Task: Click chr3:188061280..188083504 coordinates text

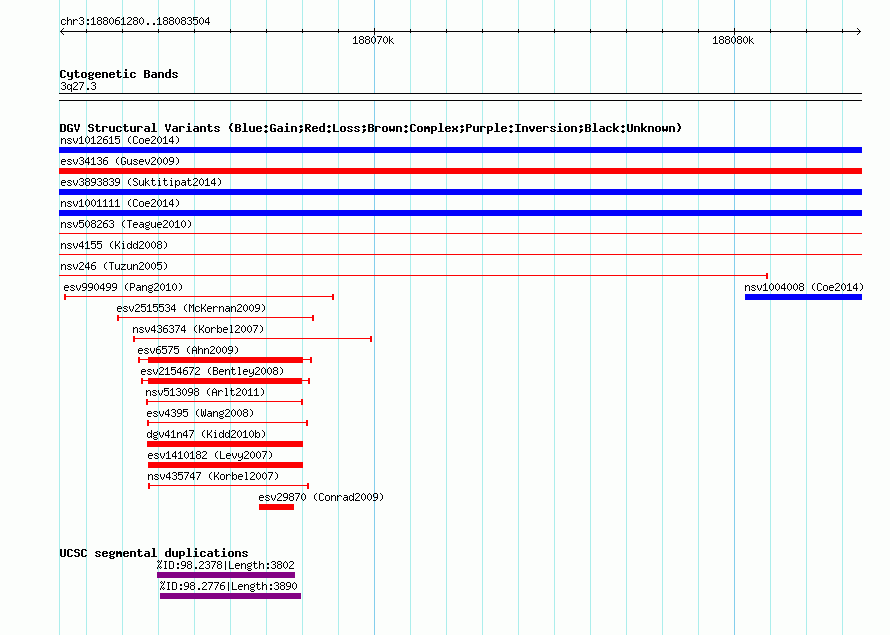Action: tap(135, 21)
